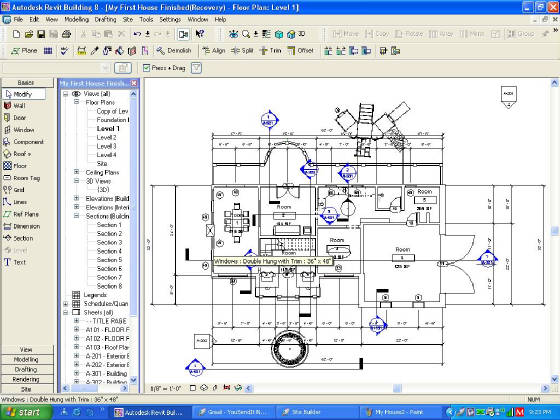Undo the last action
Screen dimensions: 560x420
[x=137, y=34]
